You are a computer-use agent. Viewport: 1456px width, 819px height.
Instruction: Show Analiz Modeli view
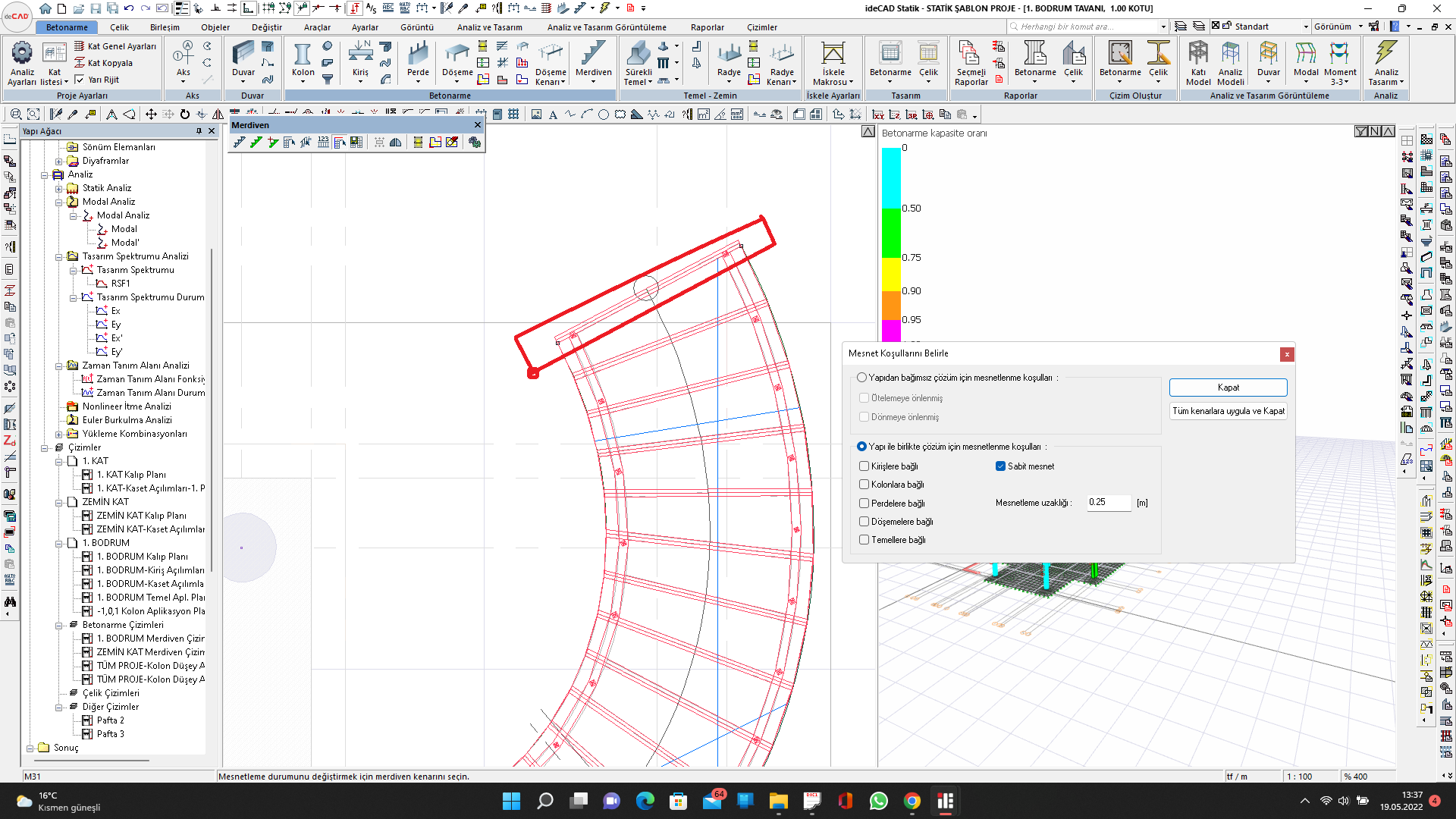(x=1231, y=62)
